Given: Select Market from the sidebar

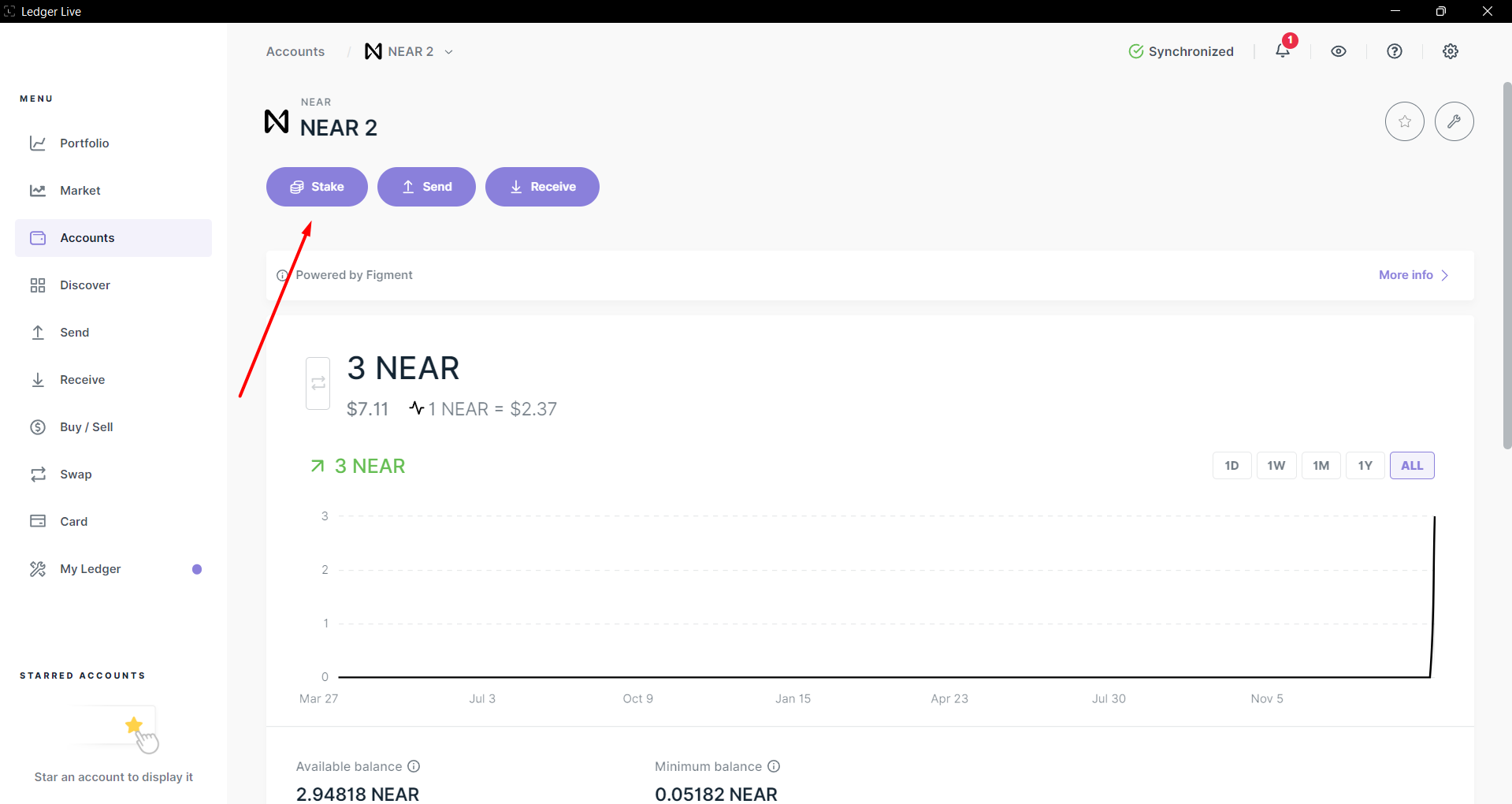Looking at the screenshot, I should tap(80, 190).
